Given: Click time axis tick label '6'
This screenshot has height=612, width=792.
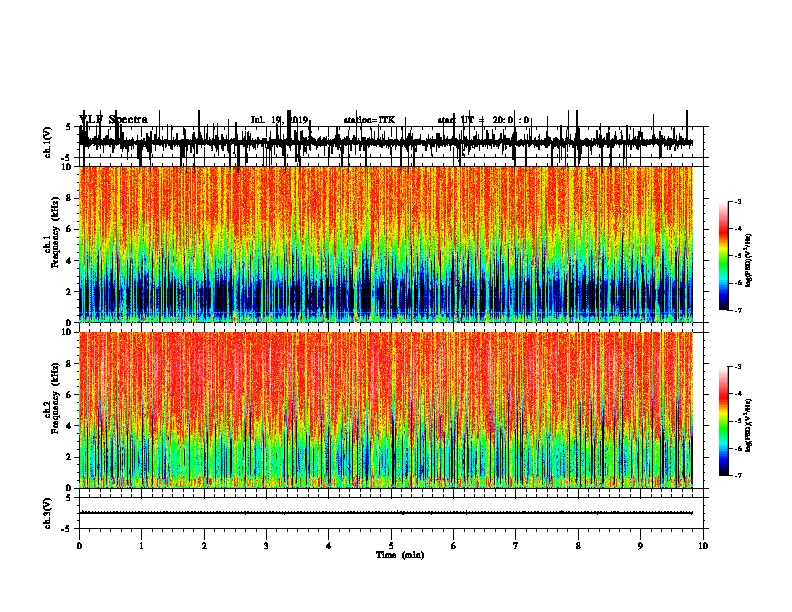Looking at the screenshot, I should point(454,546).
